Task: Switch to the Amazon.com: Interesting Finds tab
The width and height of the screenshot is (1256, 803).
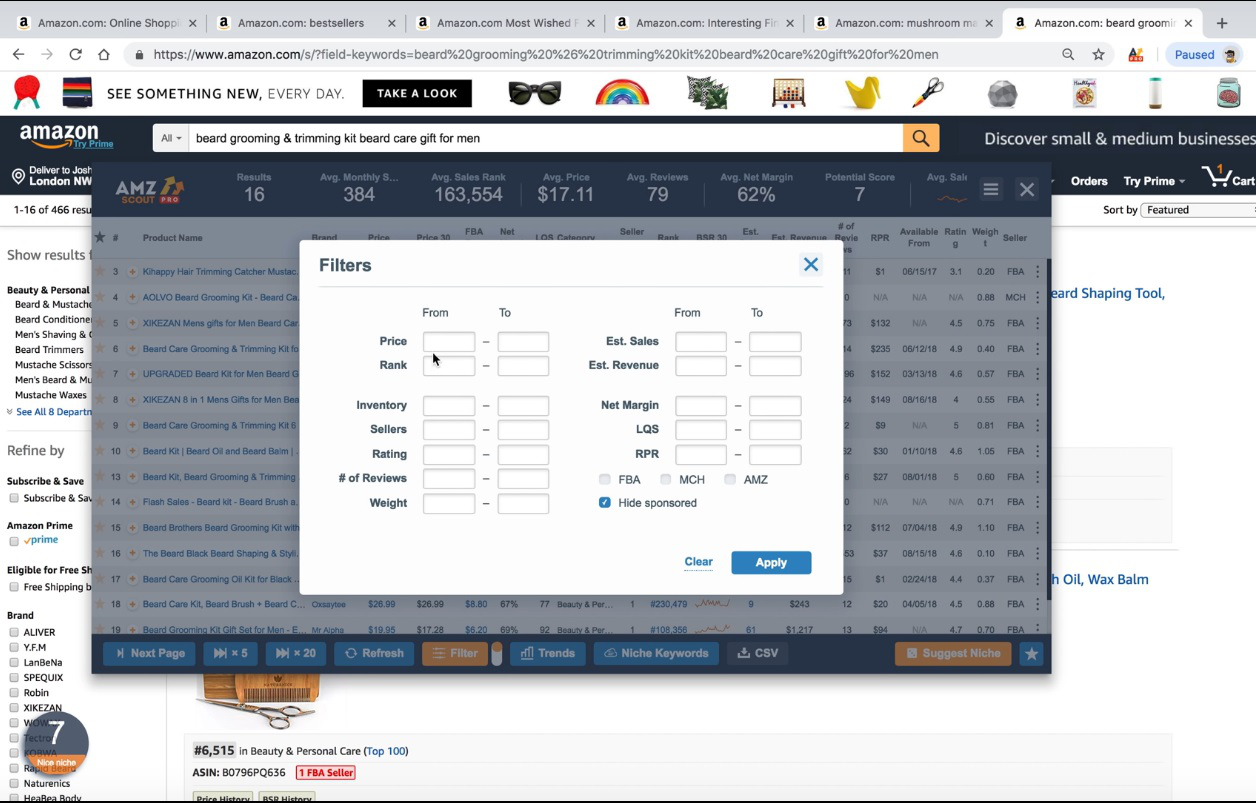Action: coord(703,23)
